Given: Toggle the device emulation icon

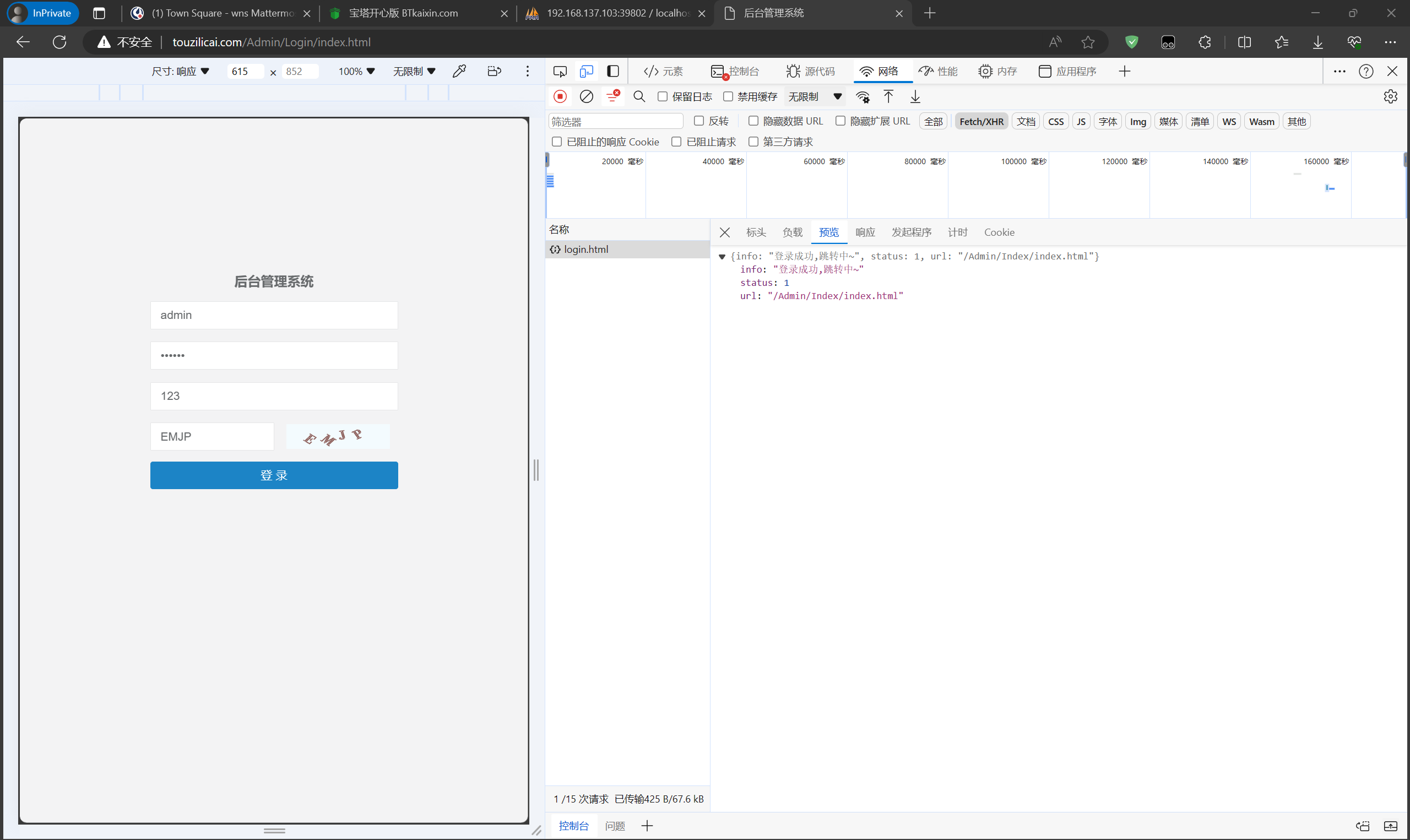Looking at the screenshot, I should 586,71.
